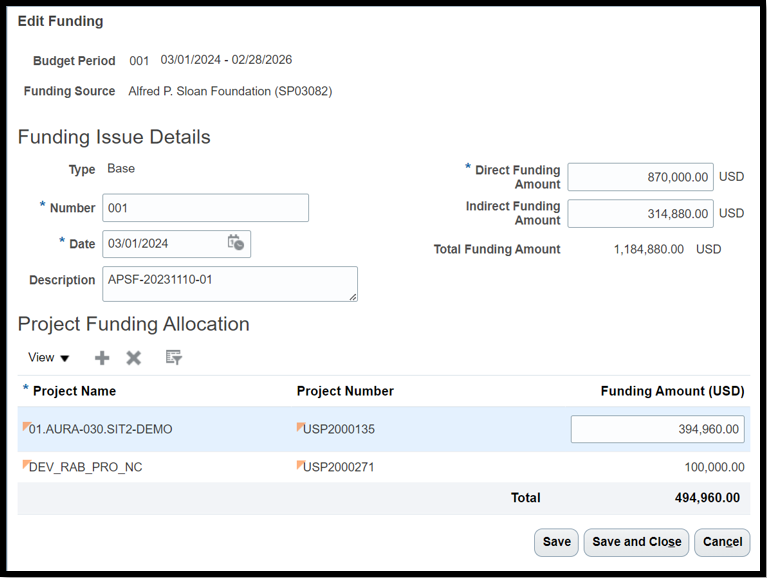Click the query by example filter icon
The height and width of the screenshot is (578, 767).
click(x=173, y=358)
